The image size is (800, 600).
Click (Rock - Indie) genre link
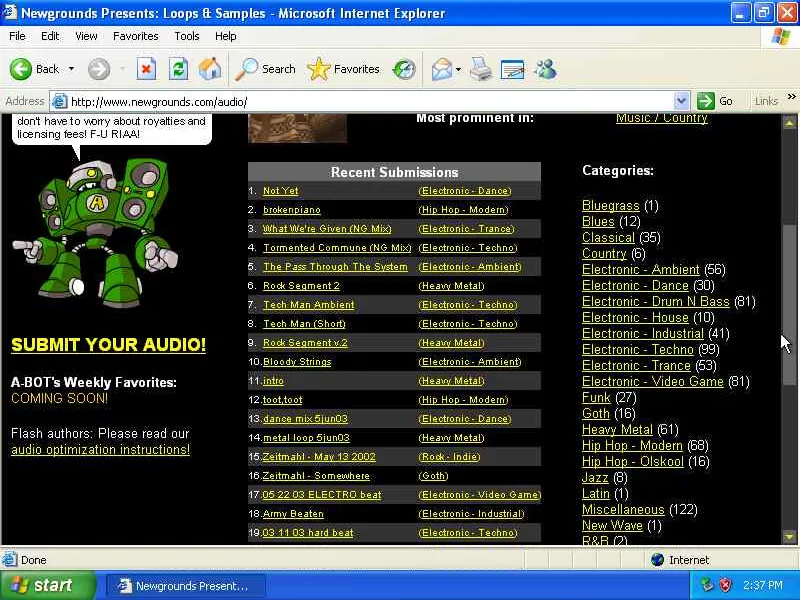coord(449,457)
